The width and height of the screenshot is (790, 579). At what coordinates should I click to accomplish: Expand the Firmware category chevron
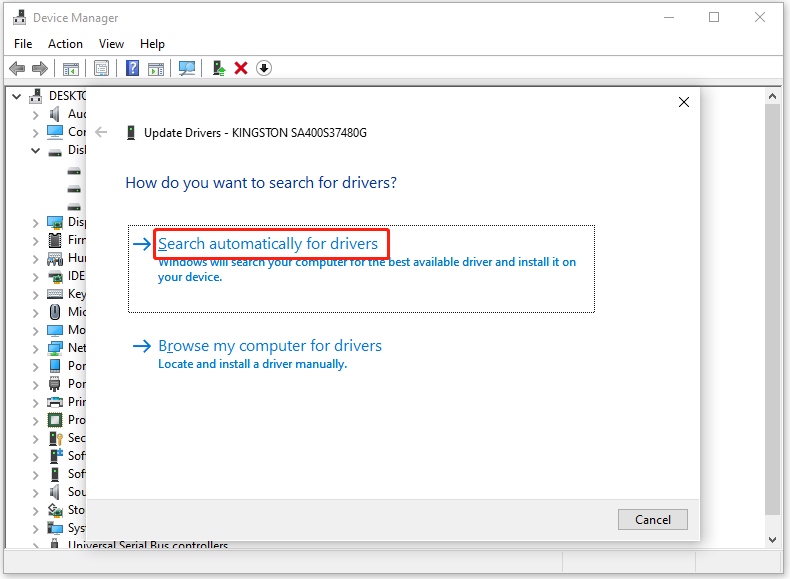35,241
